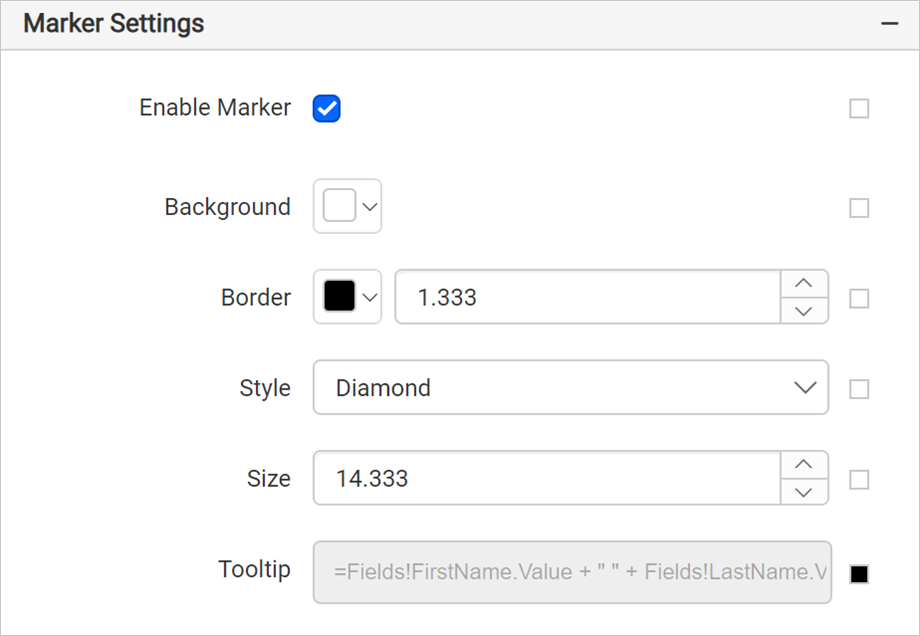The width and height of the screenshot is (920, 636).
Task: Click the Size input field
Action: pyautogui.click(x=546, y=478)
